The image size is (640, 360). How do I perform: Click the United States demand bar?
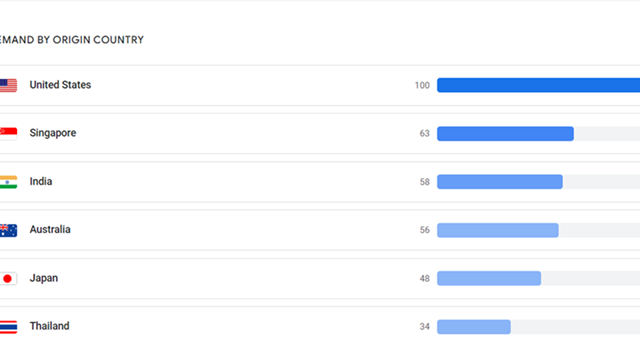tap(538, 85)
